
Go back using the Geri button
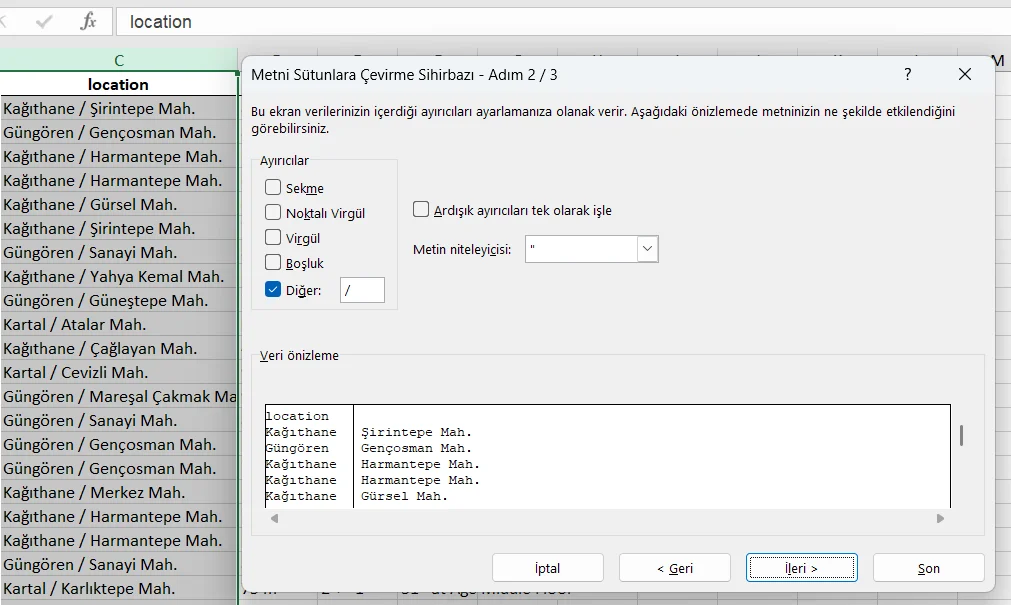pos(674,567)
